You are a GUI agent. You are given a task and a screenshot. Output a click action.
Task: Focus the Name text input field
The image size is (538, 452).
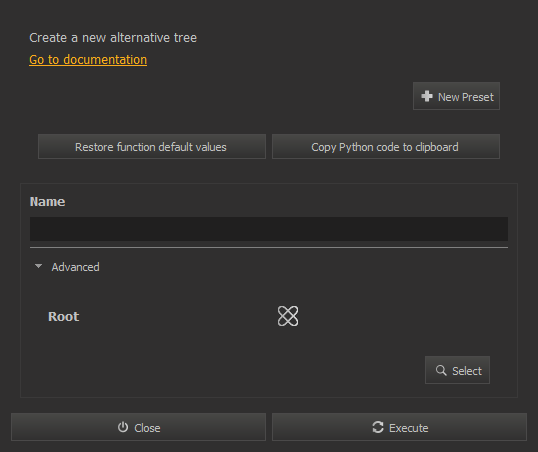(x=269, y=229)
